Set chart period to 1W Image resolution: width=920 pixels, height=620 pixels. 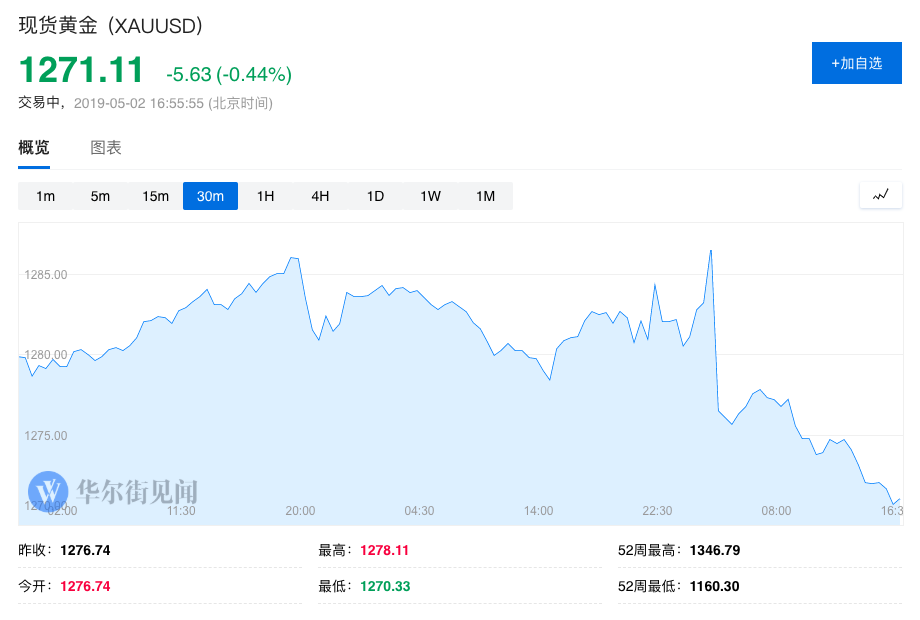pyautogui.click(x=430, y=196)
